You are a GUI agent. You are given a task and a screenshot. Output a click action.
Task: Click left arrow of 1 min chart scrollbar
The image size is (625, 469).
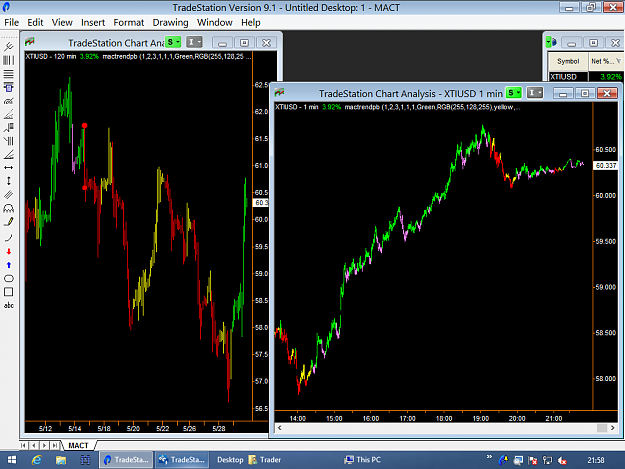[x=279, y=428]
